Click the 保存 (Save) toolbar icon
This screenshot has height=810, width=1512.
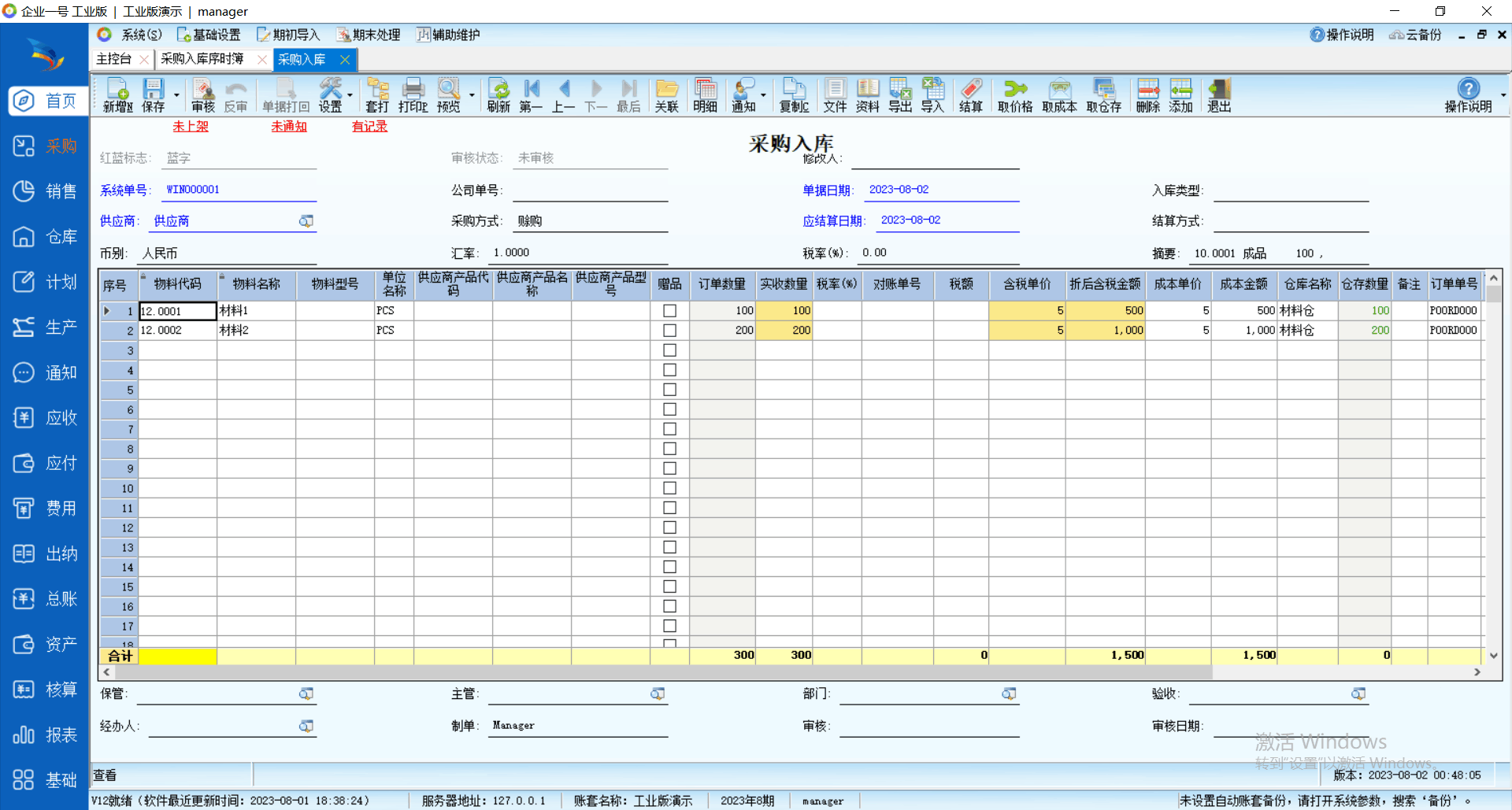click(x=153, y=95)
